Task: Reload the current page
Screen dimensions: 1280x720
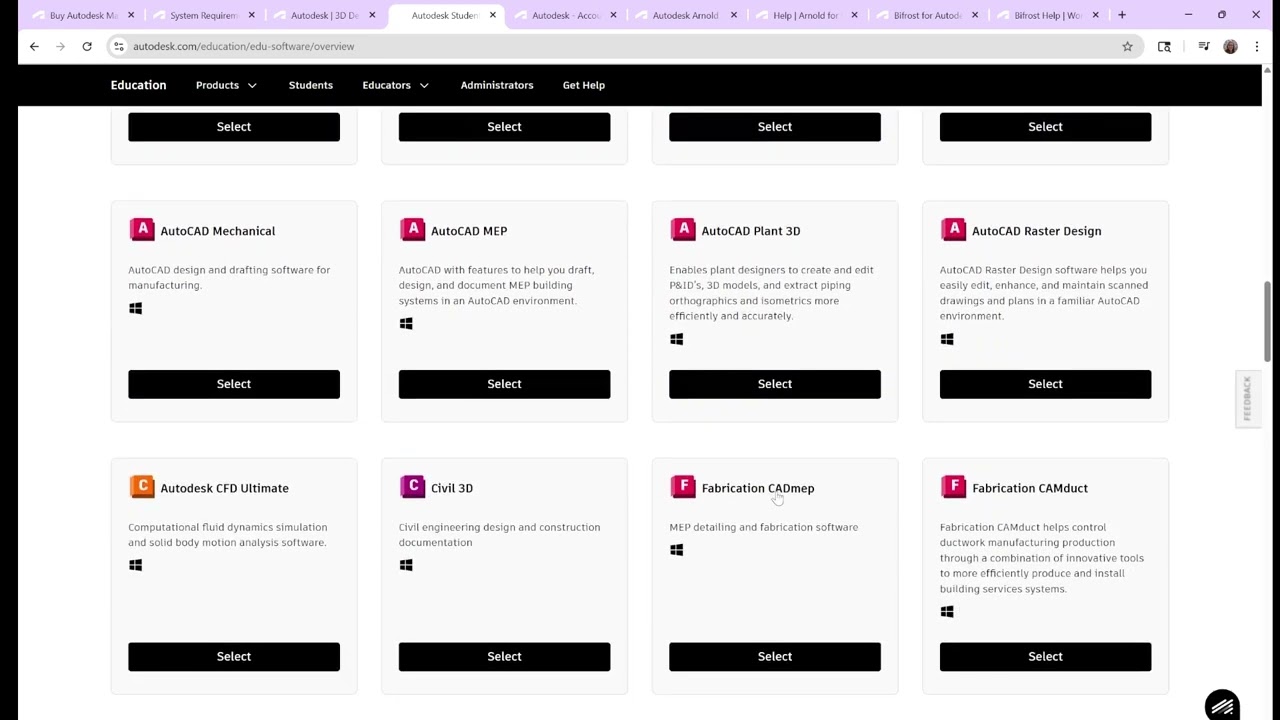Action: point(87,46)
